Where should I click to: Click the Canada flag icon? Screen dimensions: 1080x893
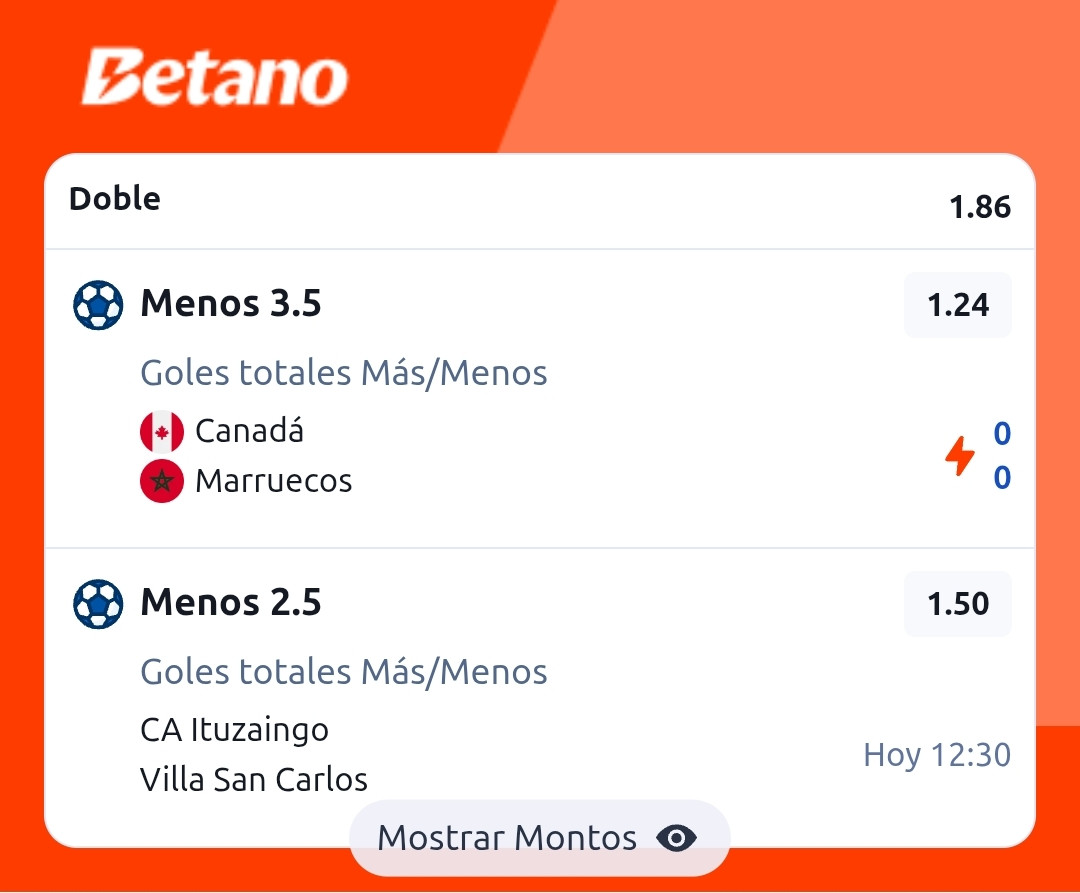click(x=162, y=432)
